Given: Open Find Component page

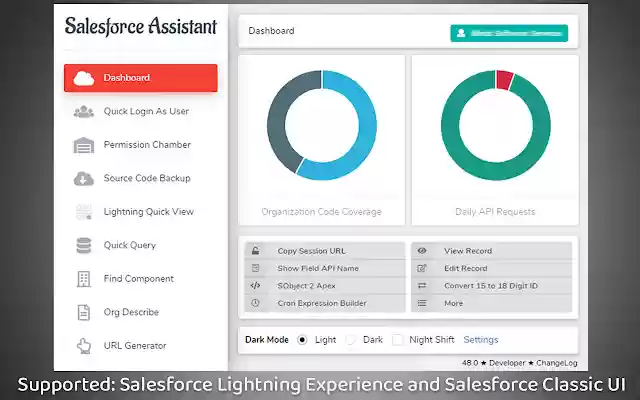Looking at the screenshot, I should 141,279.
